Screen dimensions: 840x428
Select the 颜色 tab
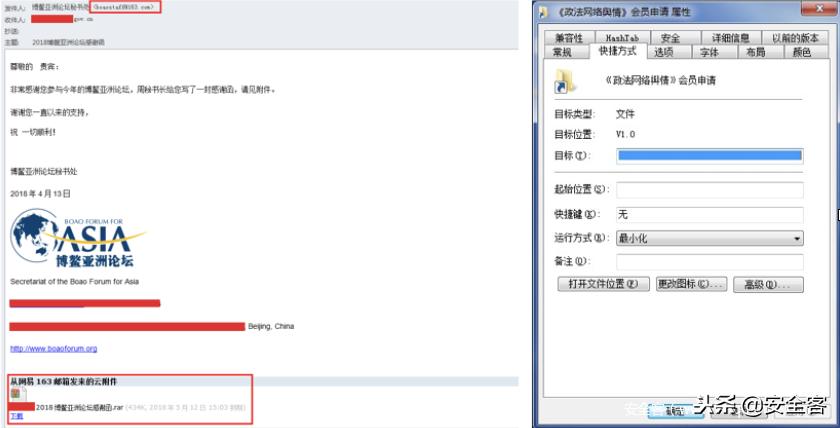click(x=801, y=52)
